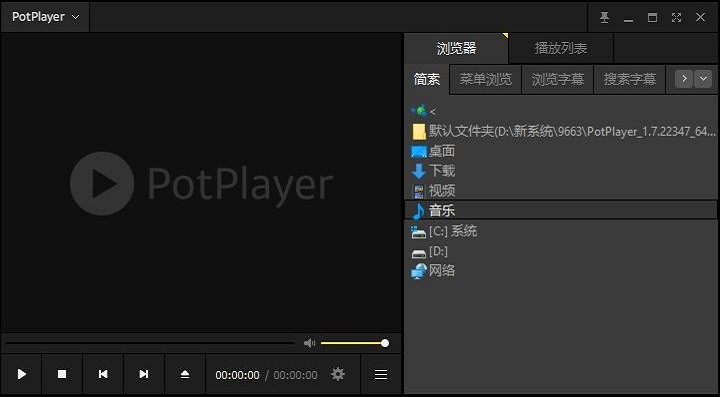
Task: Click the total duration time display
Action: coord(295,375)
